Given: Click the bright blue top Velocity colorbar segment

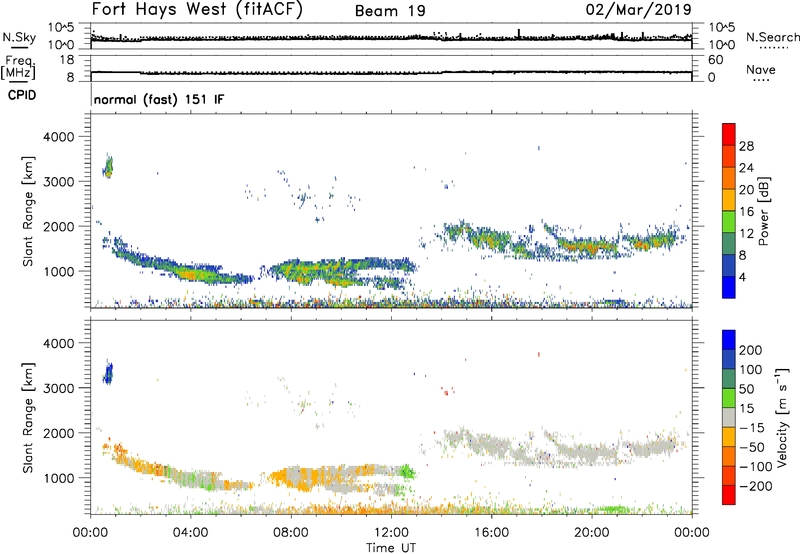Looking at the screenshot, I should 729,340.
